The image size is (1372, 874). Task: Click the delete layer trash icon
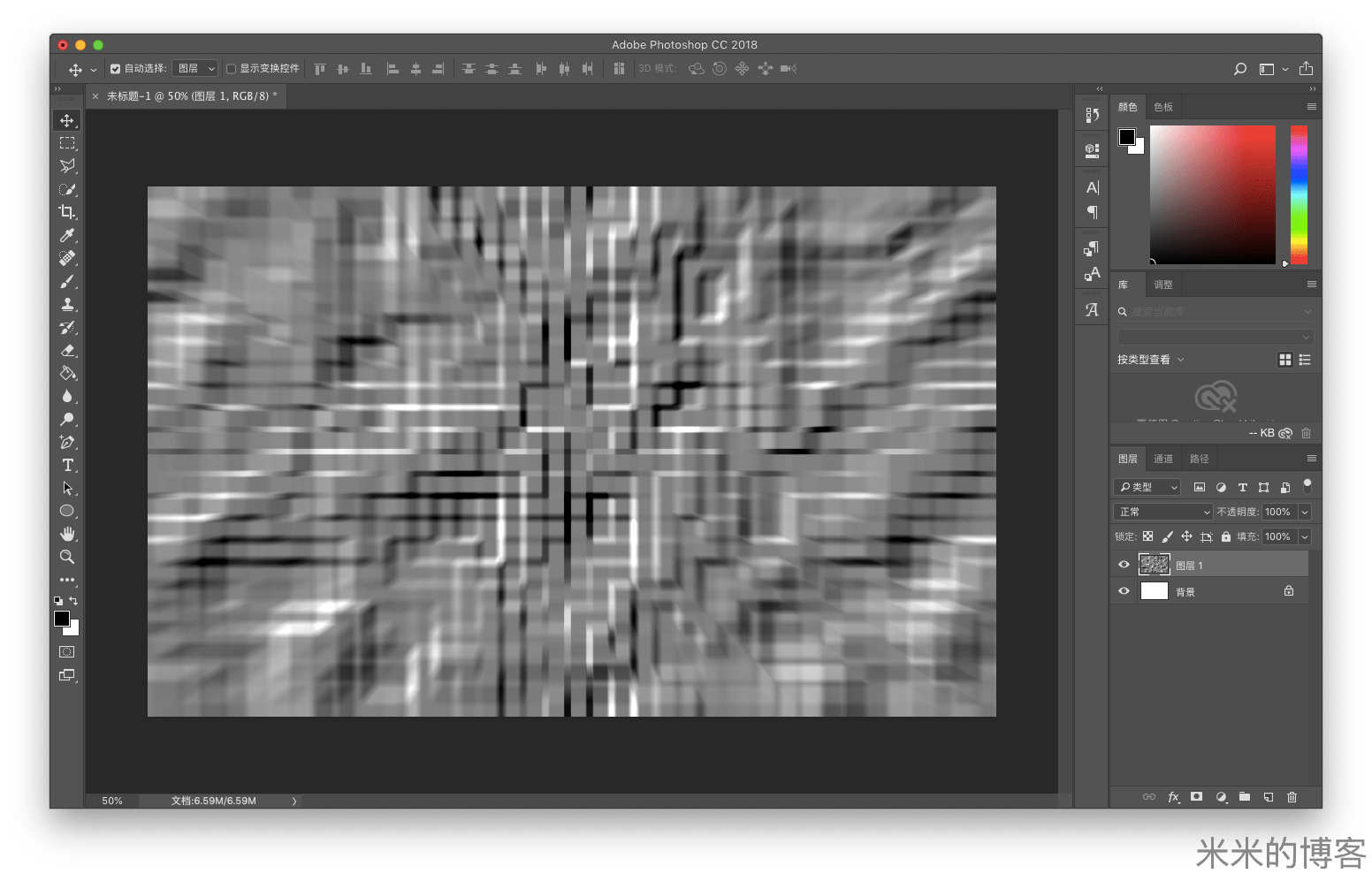[1292, 797]
